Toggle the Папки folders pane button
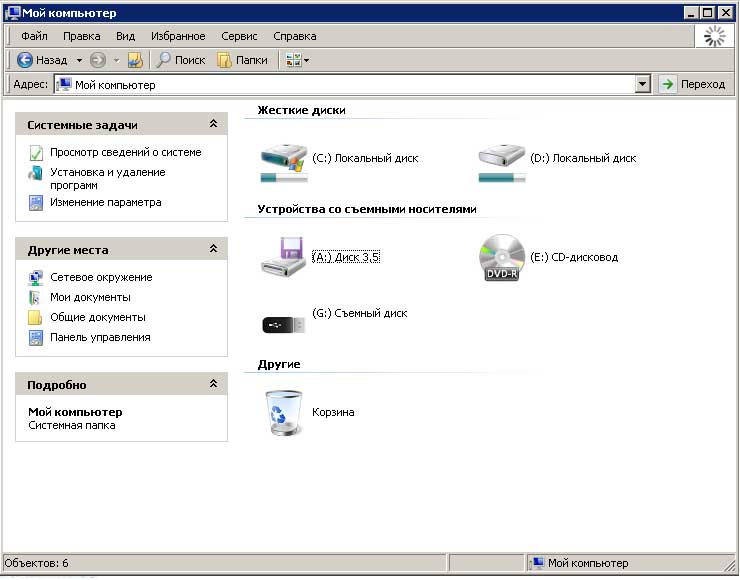 tap(242, 60)
